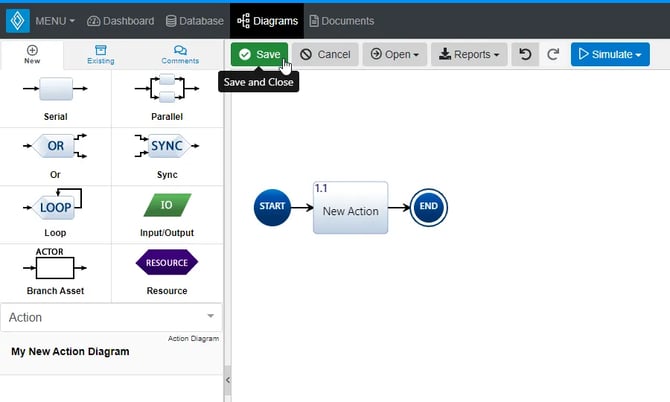Choose the LOOP construct icon
This screenshot has width=670, height=402.
(53, 204)
